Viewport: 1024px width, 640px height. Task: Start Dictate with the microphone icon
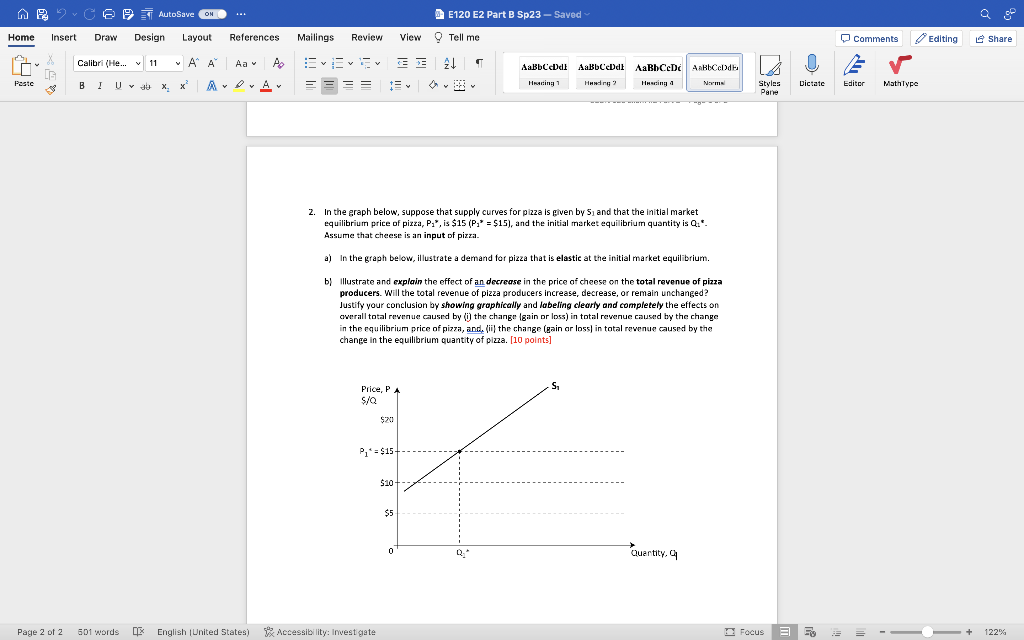click(x=812, y=71)
